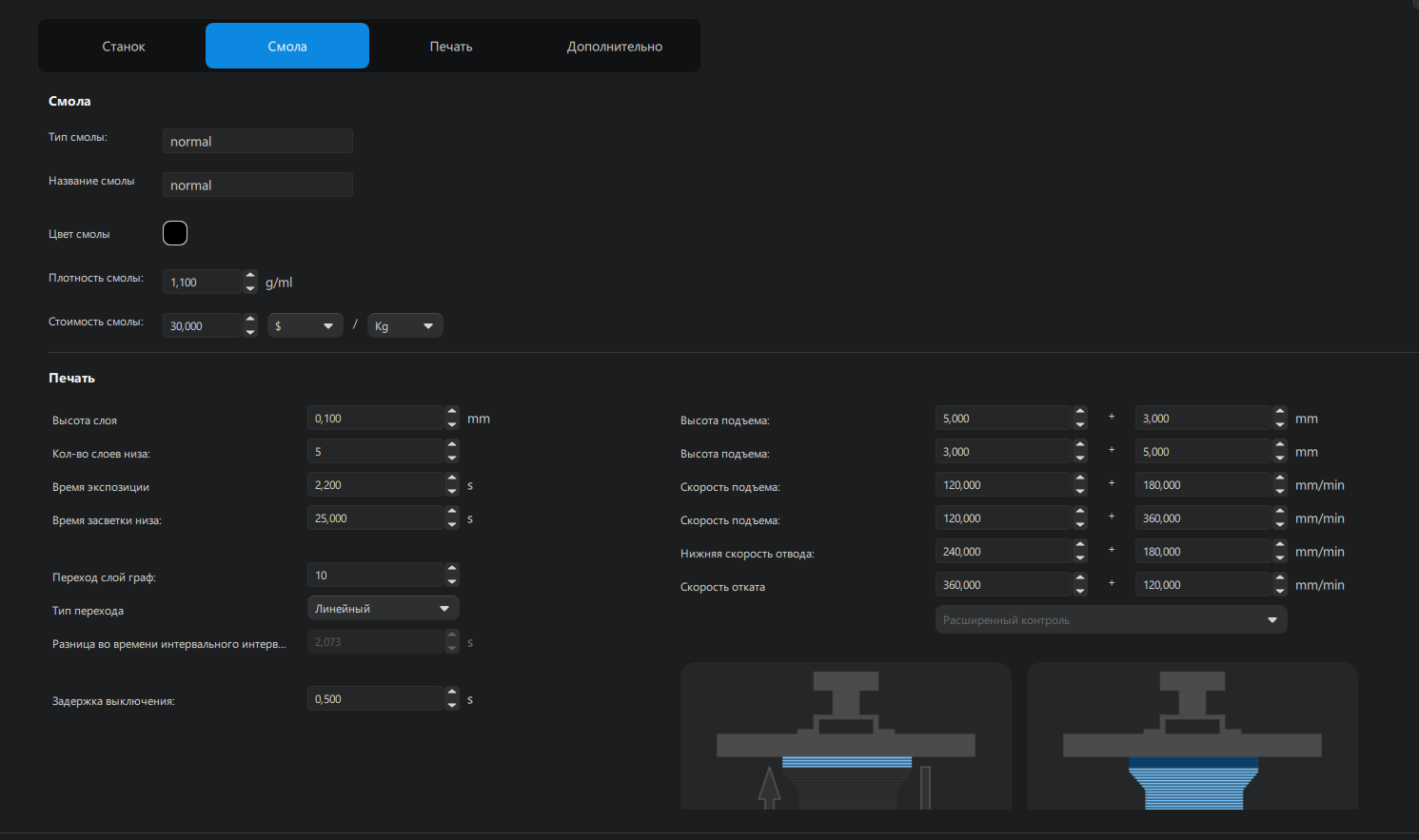Click the Название смолы input field
The height and width of the screenshot is (840, 1419).
coord(257,186)
